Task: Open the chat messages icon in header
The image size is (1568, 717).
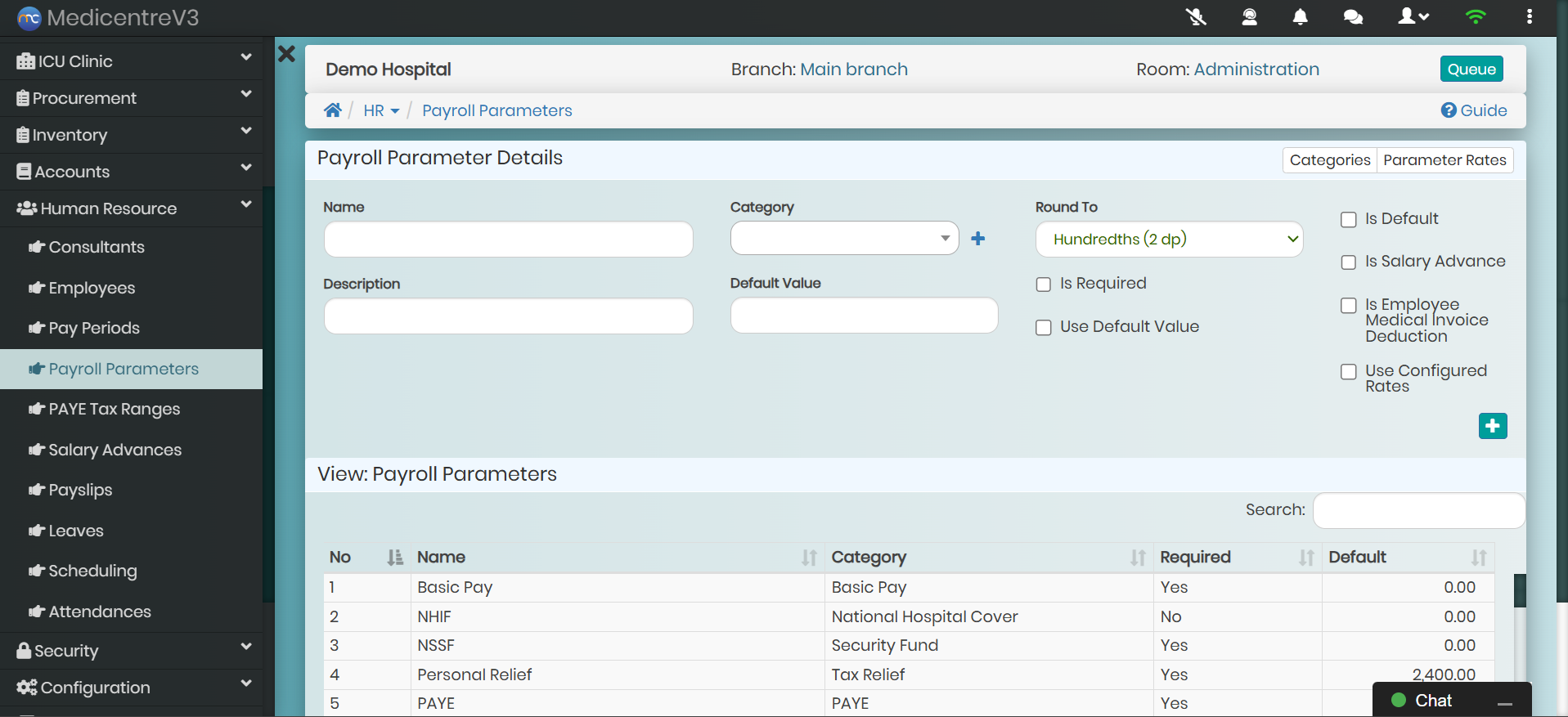Action: click(1353, 17)
